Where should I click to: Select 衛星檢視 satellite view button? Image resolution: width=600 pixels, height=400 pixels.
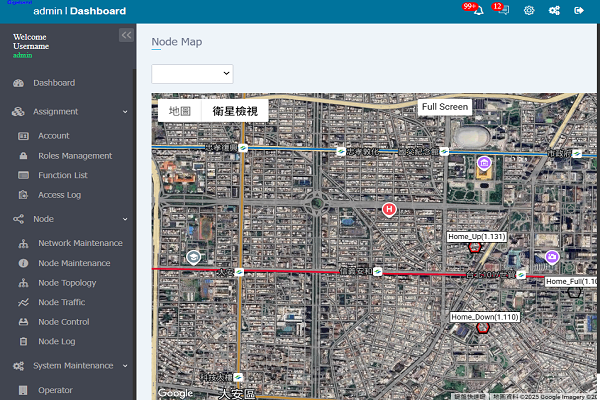point(235,111)
